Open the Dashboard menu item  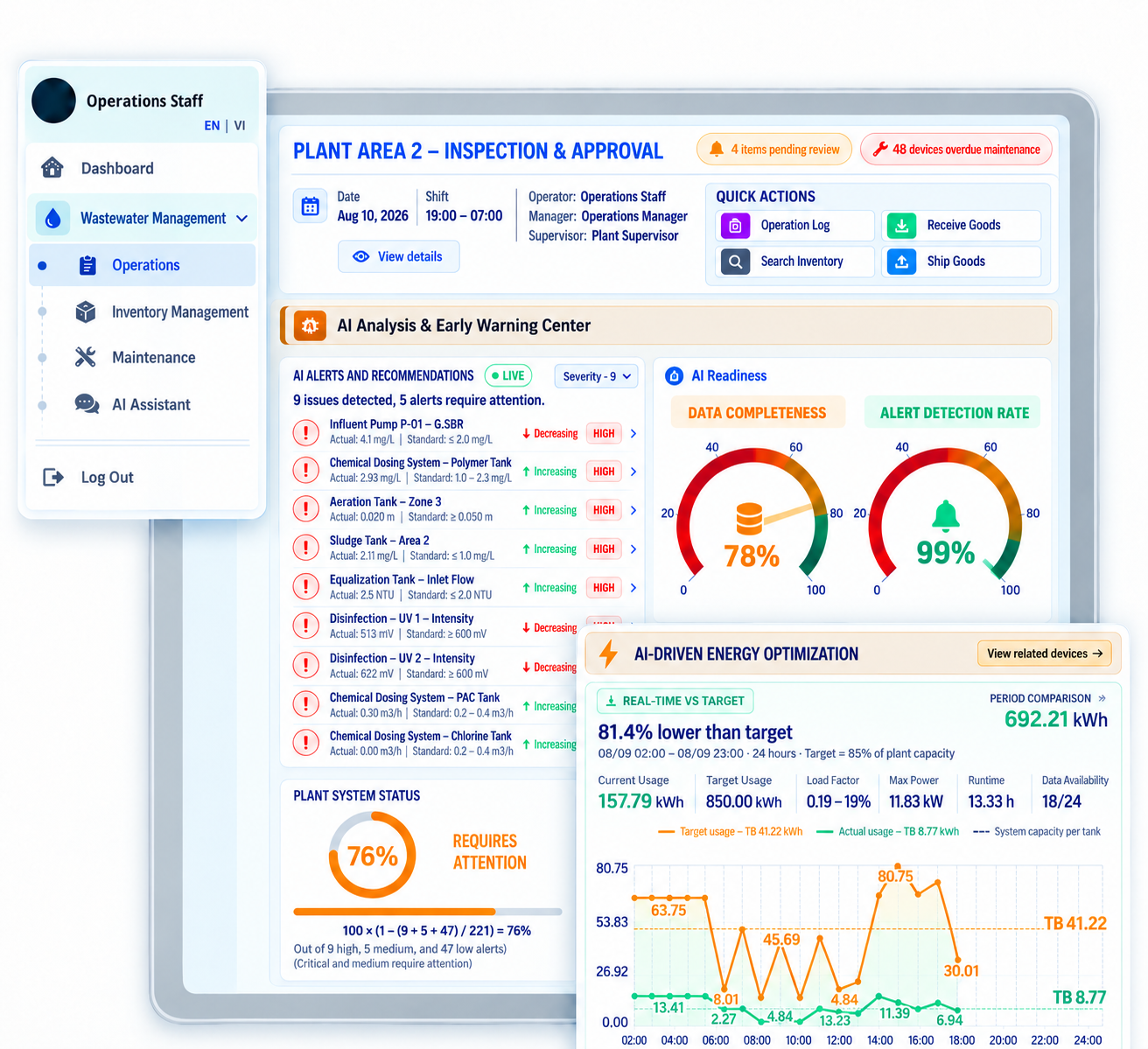coord(143,168)
